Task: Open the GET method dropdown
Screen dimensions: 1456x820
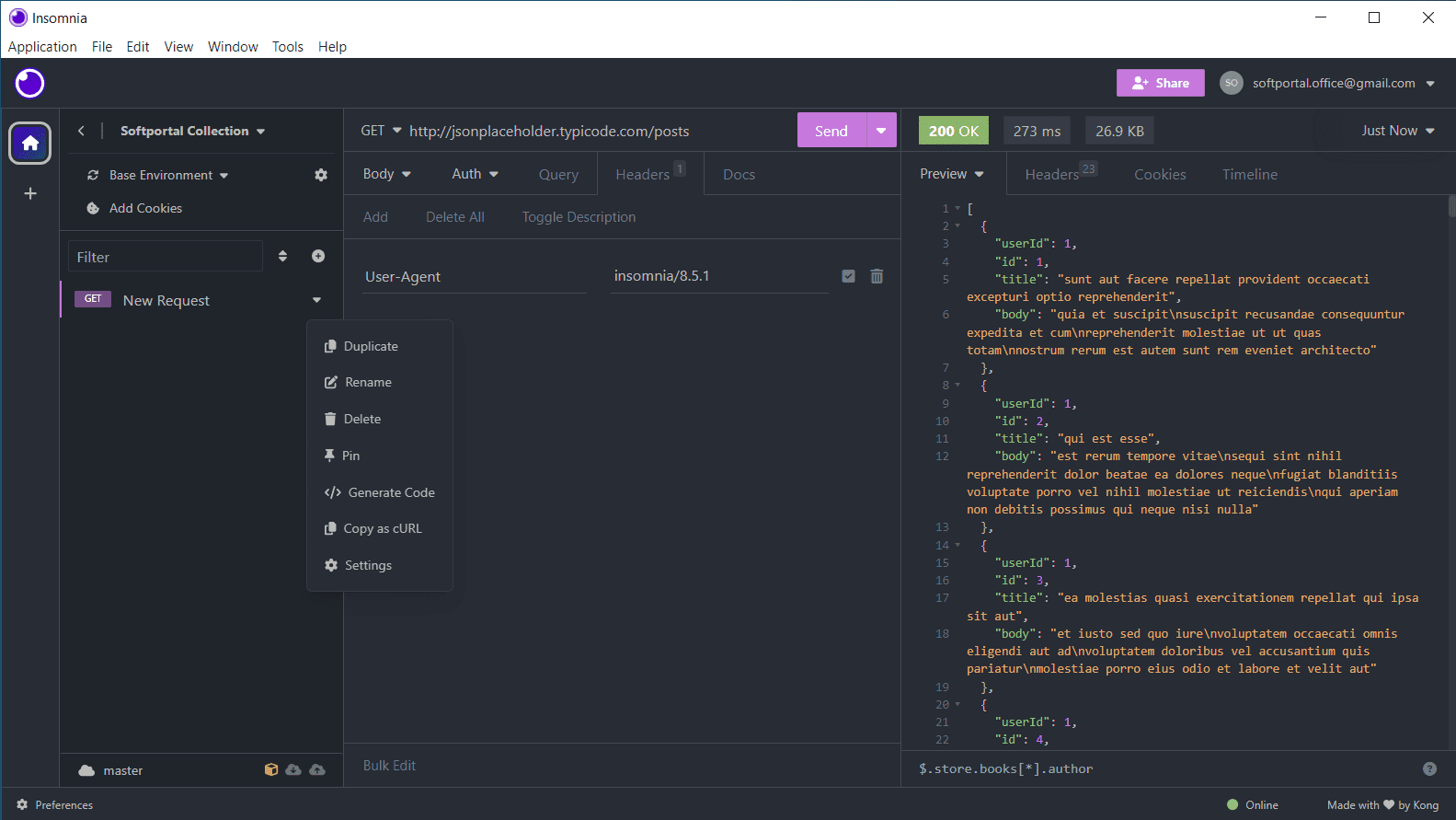Action: coord(381,131)
